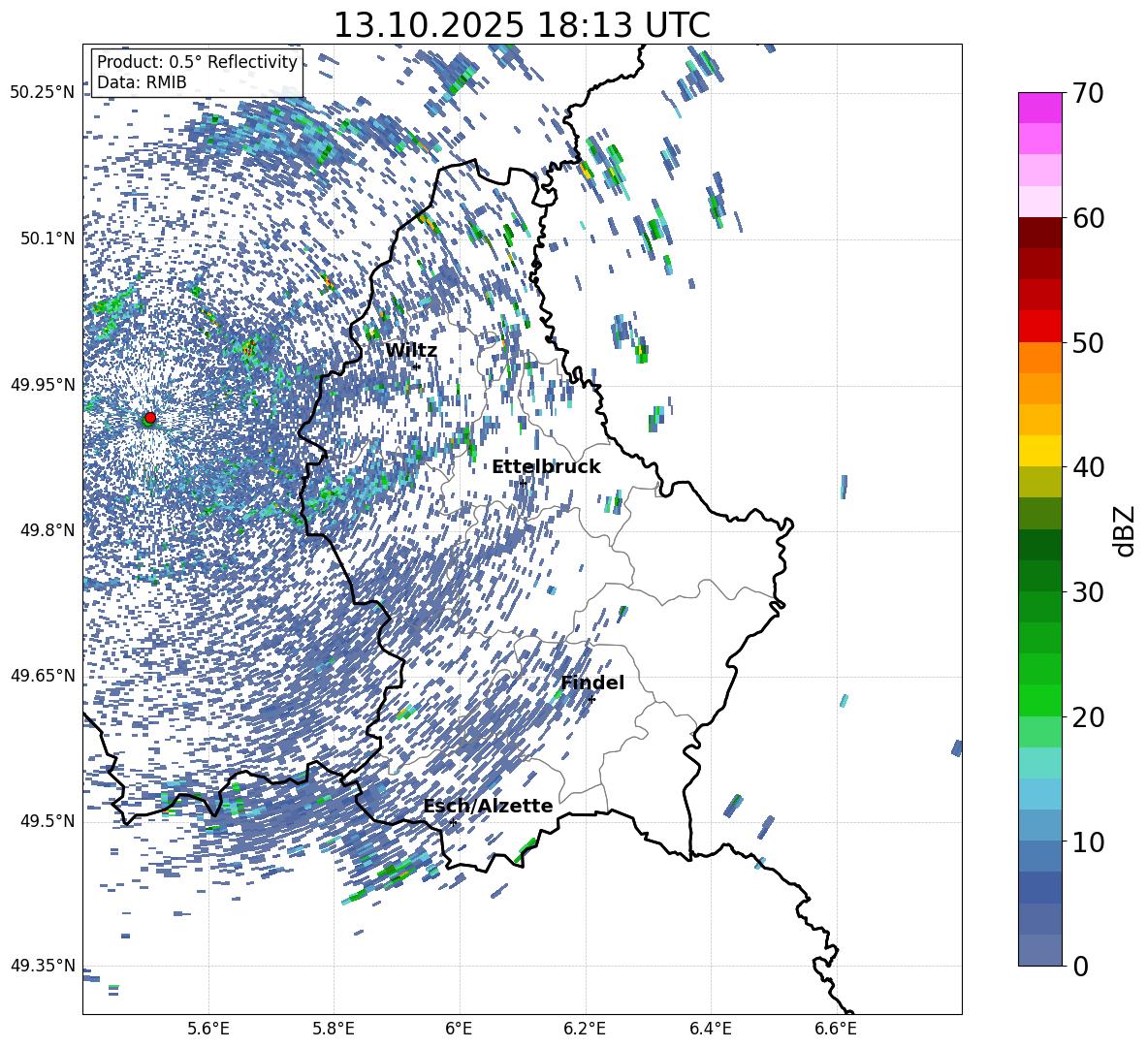Pick the bright green swatch just above 20 dBZ
This screenshot has height=1048, width=1148.
tap(1040, 700)
